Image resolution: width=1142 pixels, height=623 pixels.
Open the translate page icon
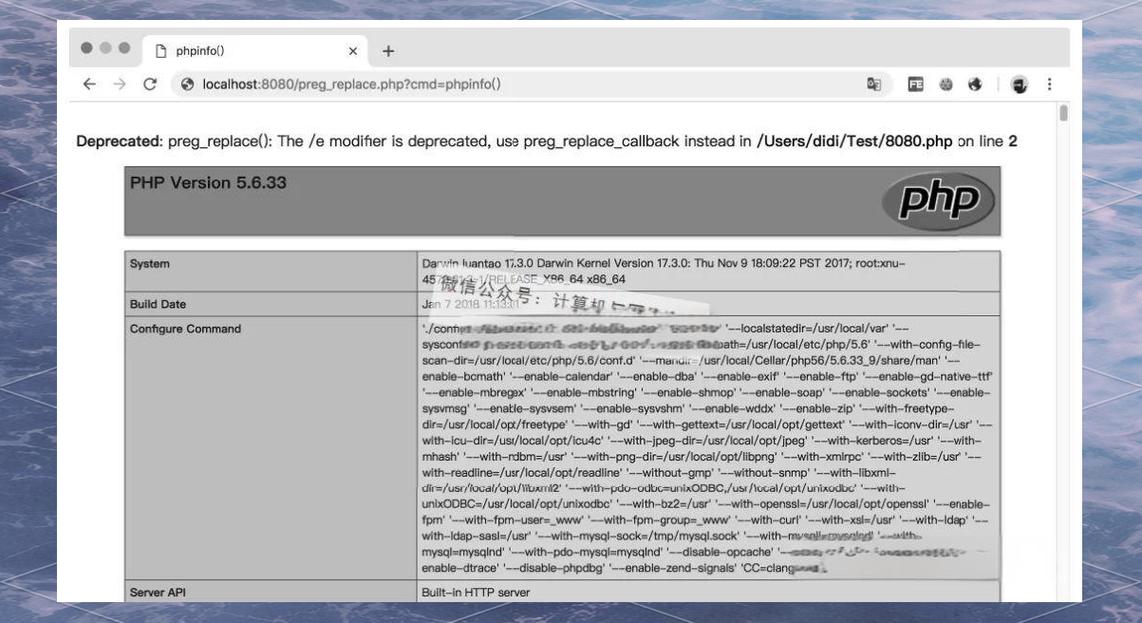(x=874, y=85)
